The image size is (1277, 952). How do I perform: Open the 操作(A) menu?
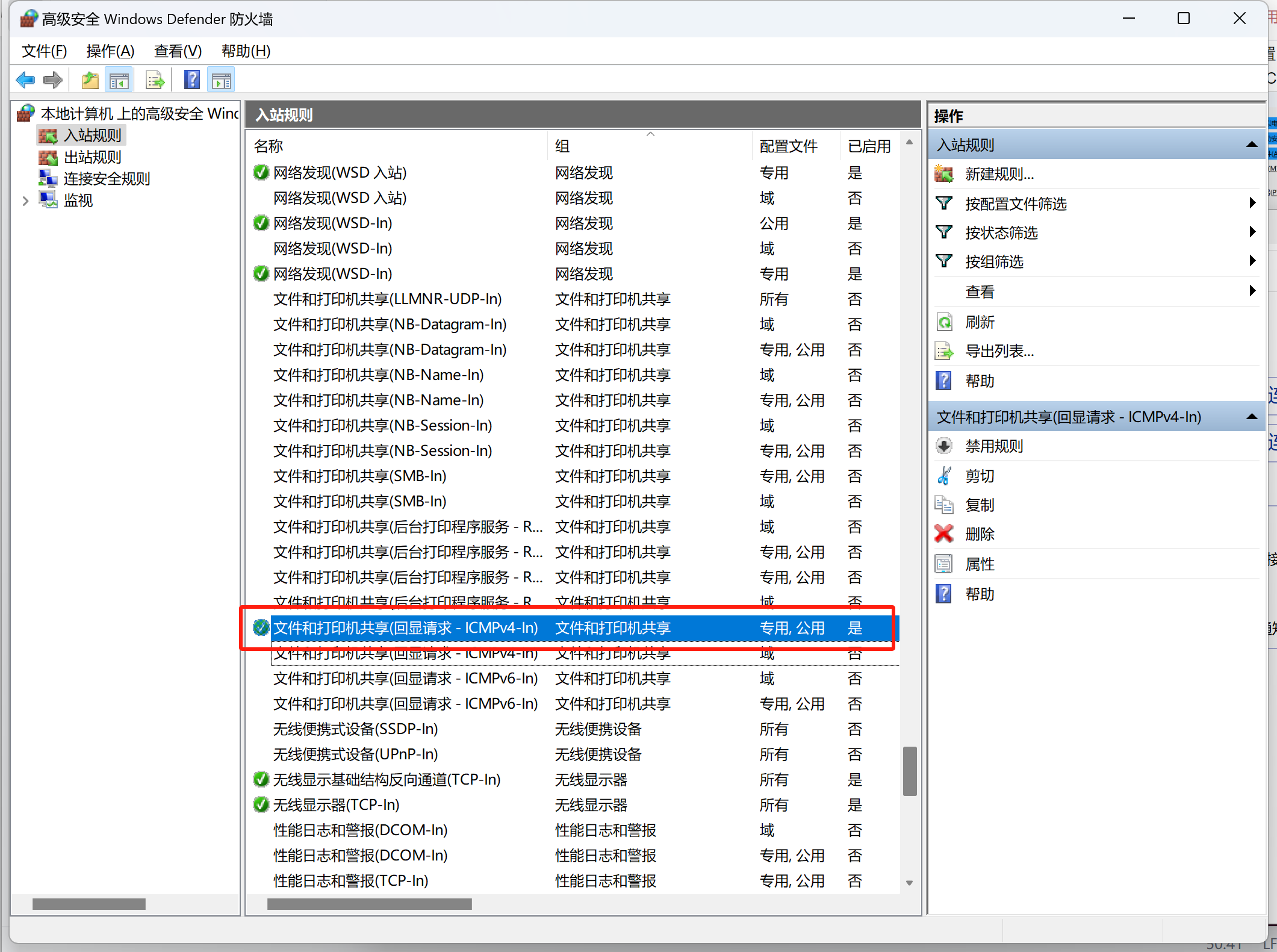(110, 51)
